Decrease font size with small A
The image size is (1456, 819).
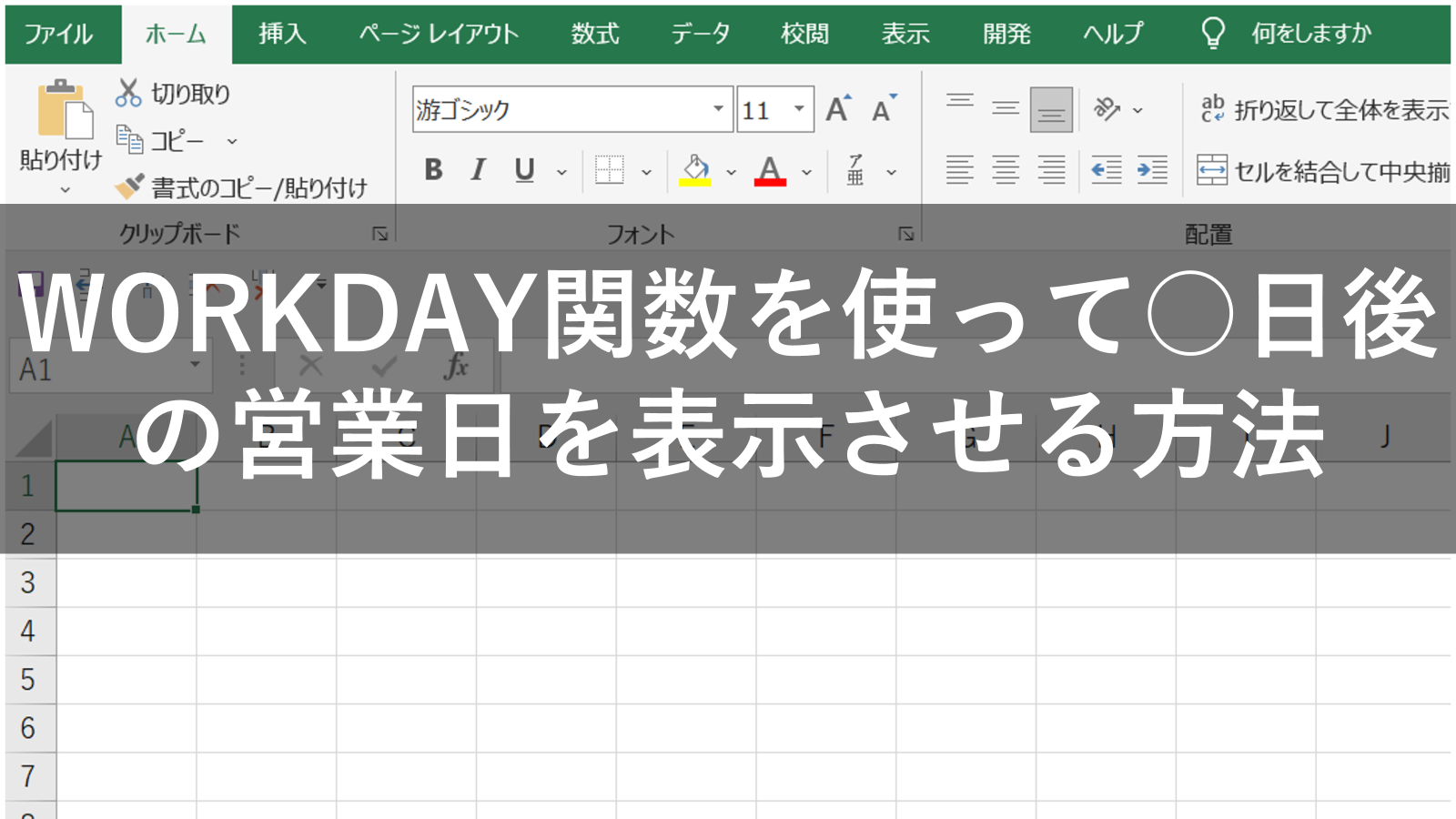(x=884, y=109)
